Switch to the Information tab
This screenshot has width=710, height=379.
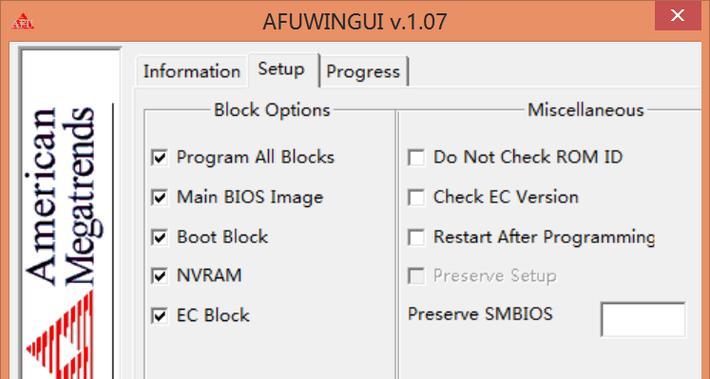pyautogui.click(x=192, y=72)
